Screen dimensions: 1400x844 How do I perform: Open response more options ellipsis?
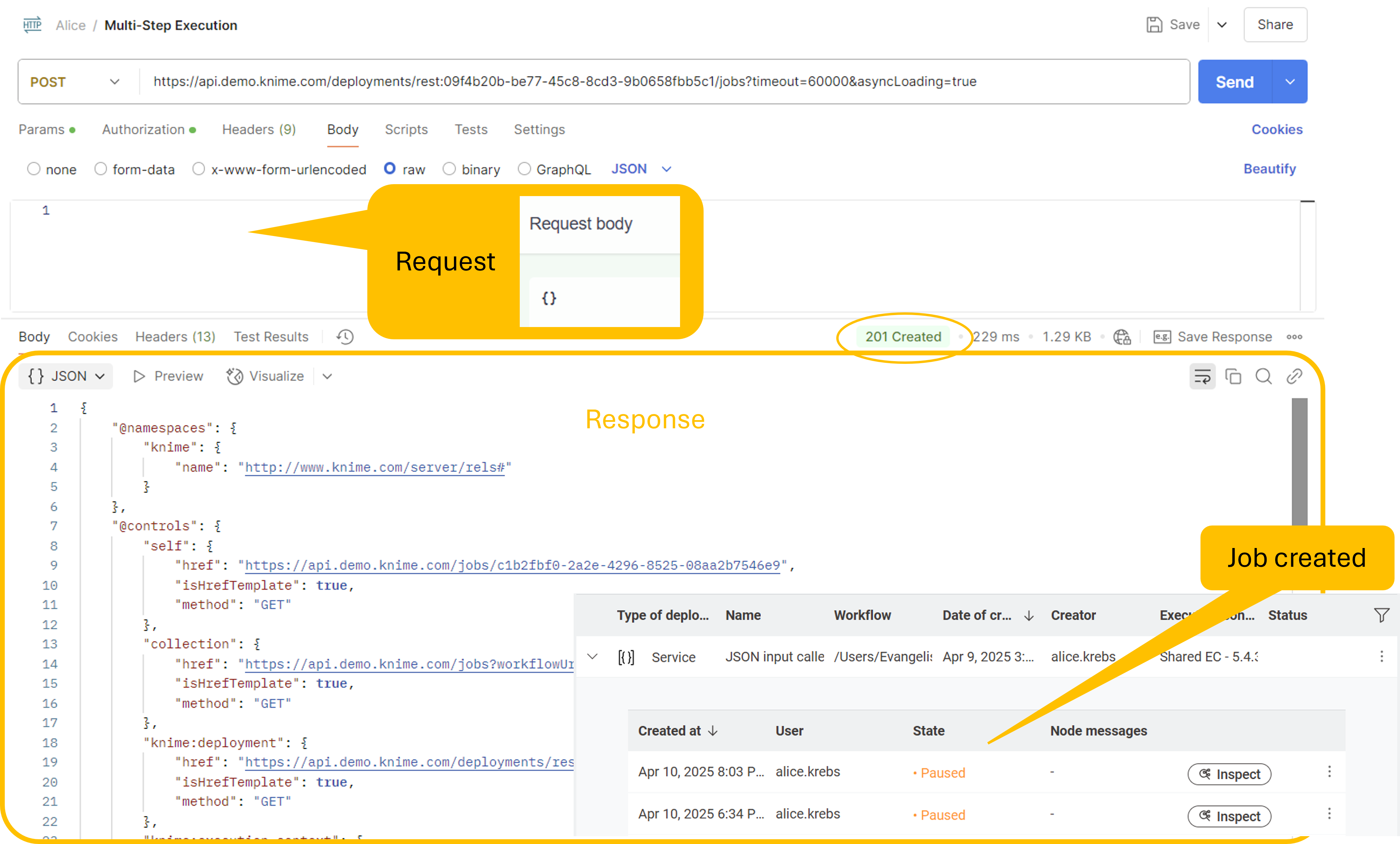coord(1294,337)
